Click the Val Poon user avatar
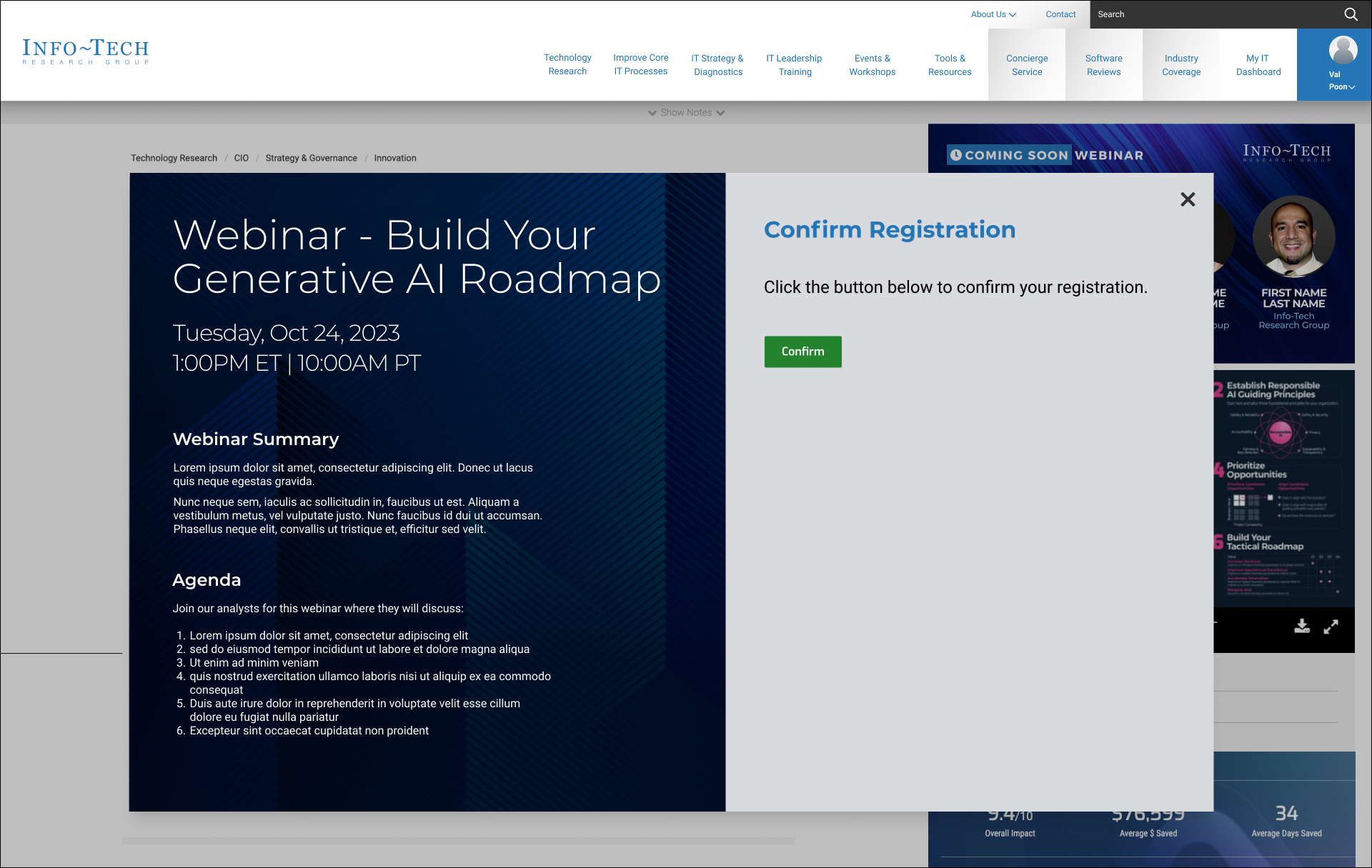This screenshot has width=1372, height=868. 1343,50
